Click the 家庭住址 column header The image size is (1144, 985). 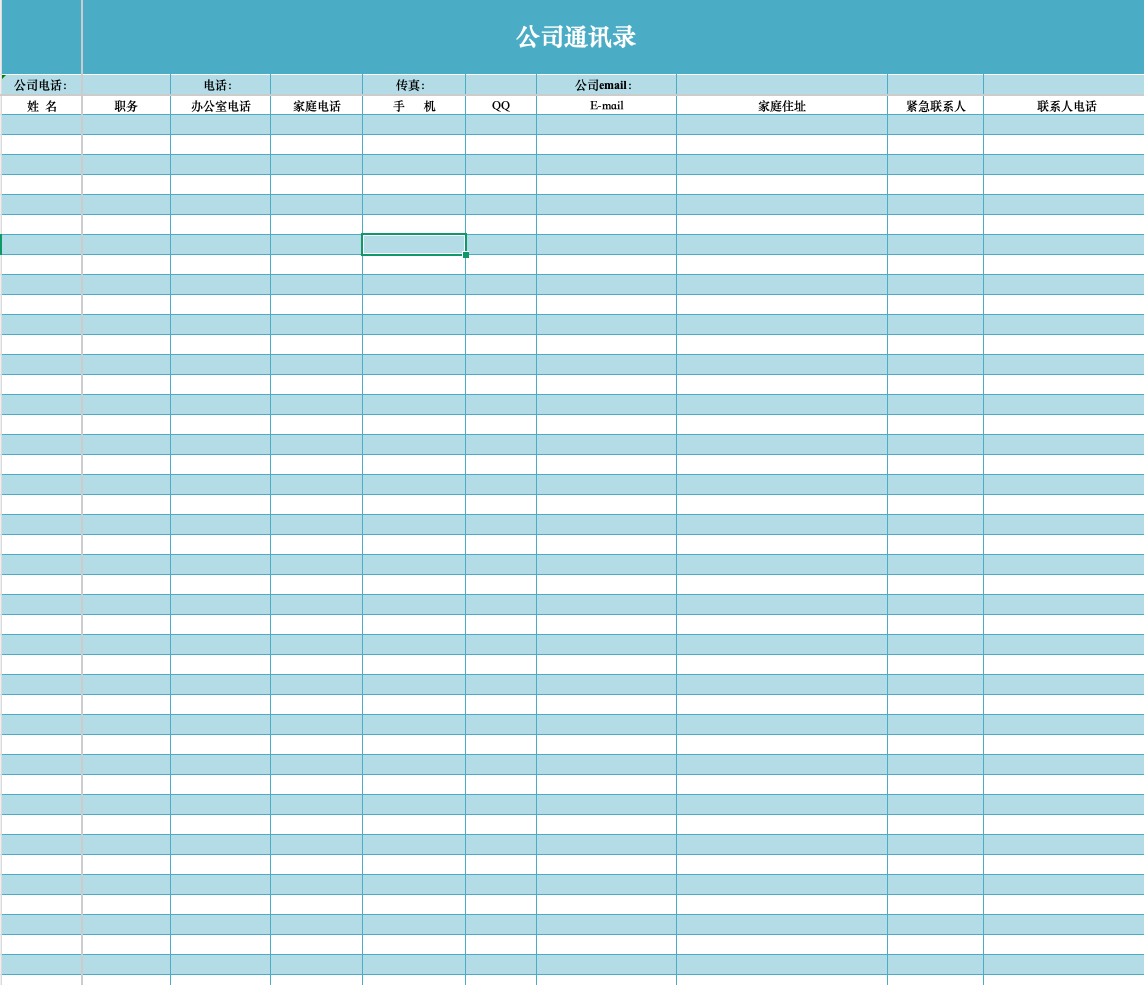click(781, 106)
